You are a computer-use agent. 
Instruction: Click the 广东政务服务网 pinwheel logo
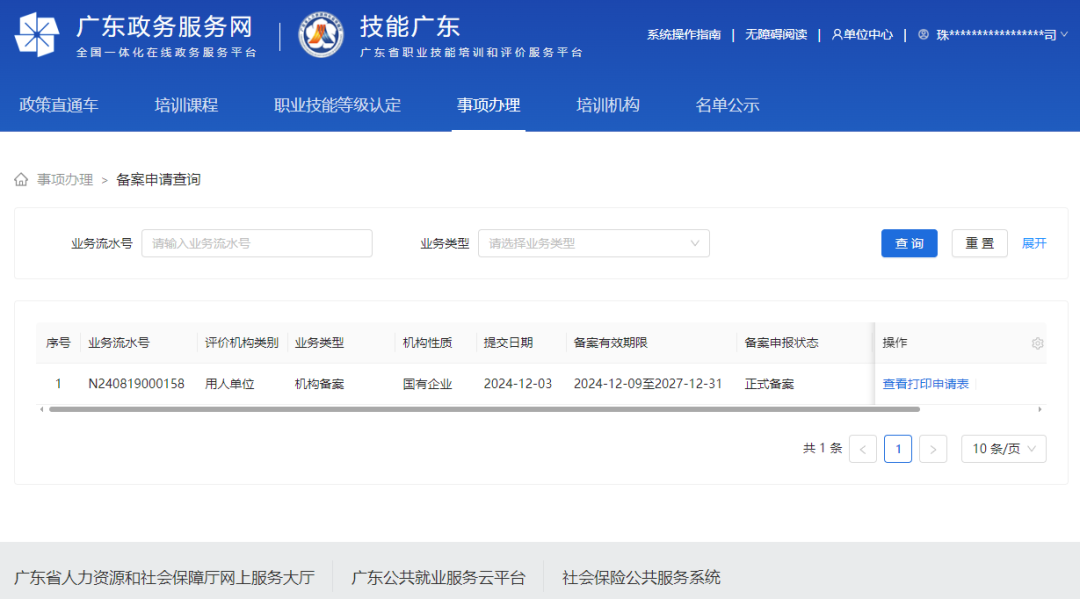36,35
